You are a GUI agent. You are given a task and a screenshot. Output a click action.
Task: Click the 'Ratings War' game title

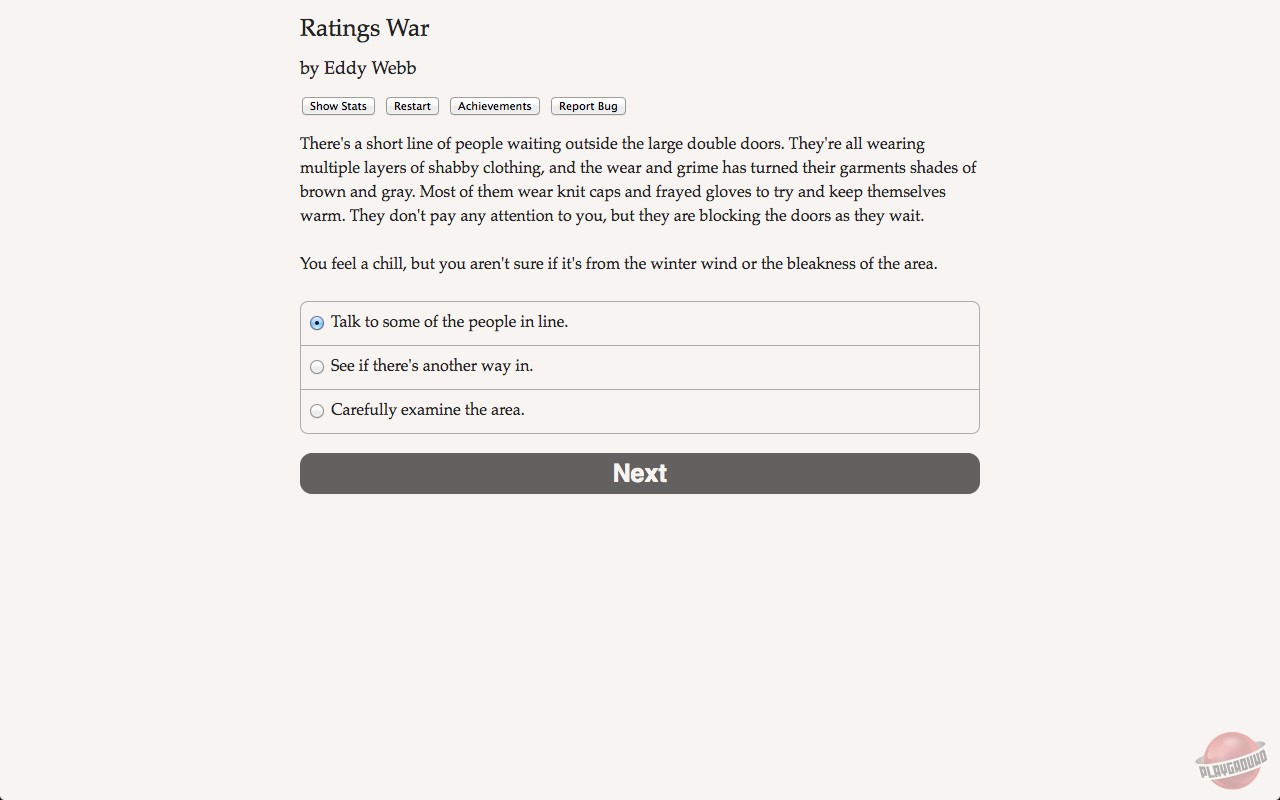coord(365,29)
